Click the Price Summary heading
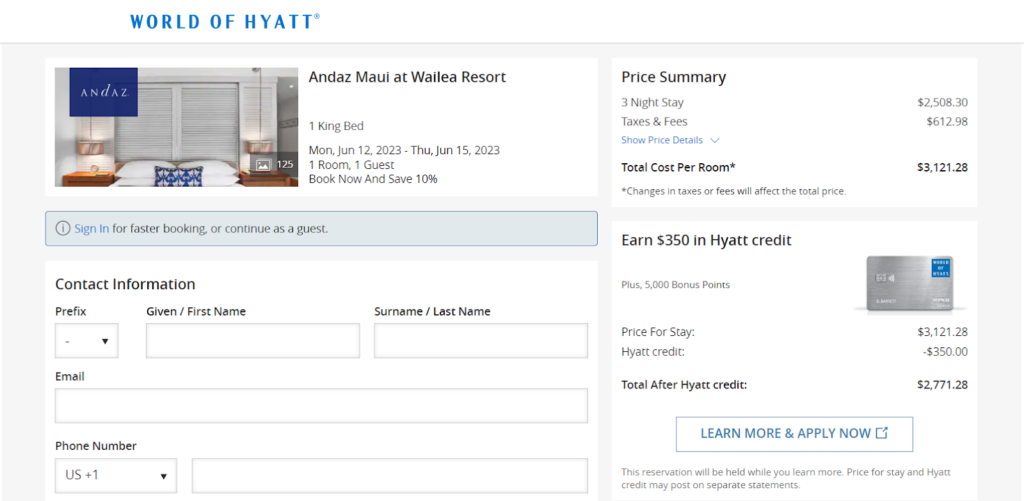Image resolution: width=1024 pixels, height=501 pixels. coord(673,77)
